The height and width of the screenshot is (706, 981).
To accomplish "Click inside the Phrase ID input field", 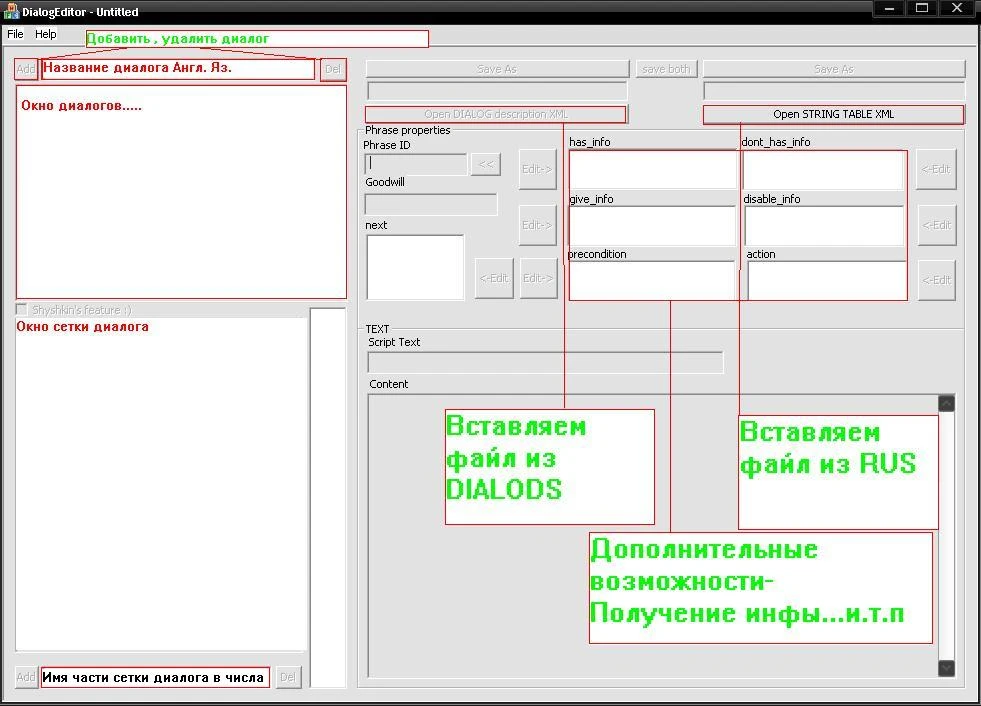I will pos(415,163).
